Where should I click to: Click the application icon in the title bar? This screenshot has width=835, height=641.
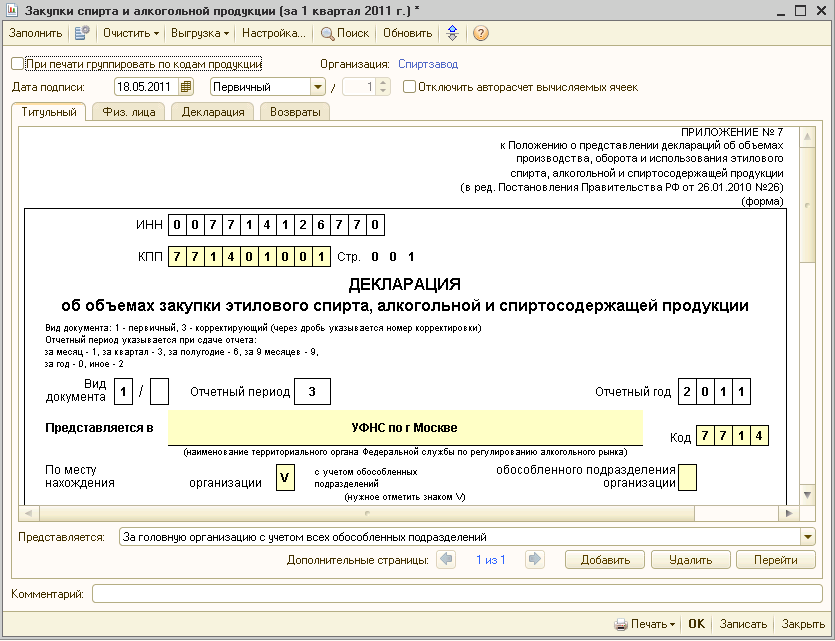[x=12, y=11]
